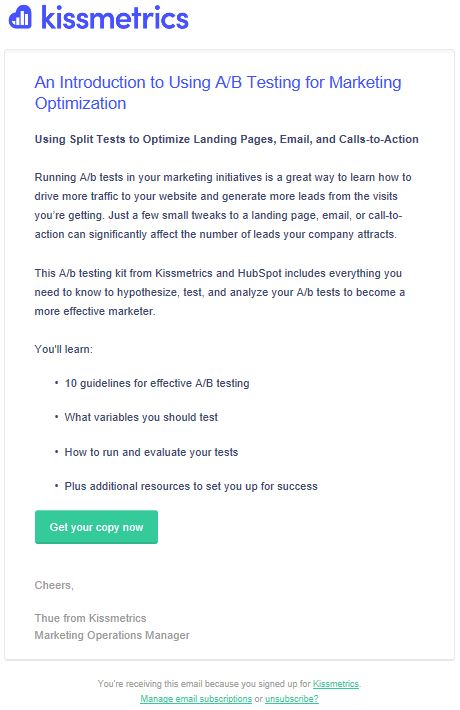
Task: Open the A/B Testing introduction headline link
Action: (x=218, y=93)
